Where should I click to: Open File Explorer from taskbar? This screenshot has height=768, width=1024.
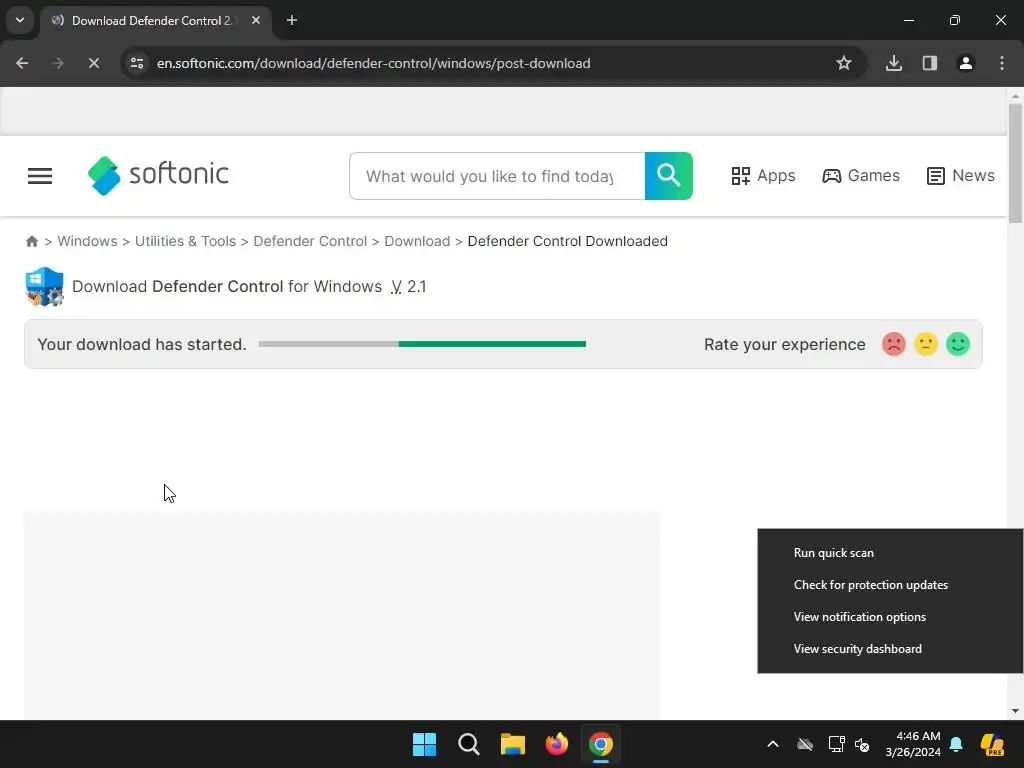point(513,744)
